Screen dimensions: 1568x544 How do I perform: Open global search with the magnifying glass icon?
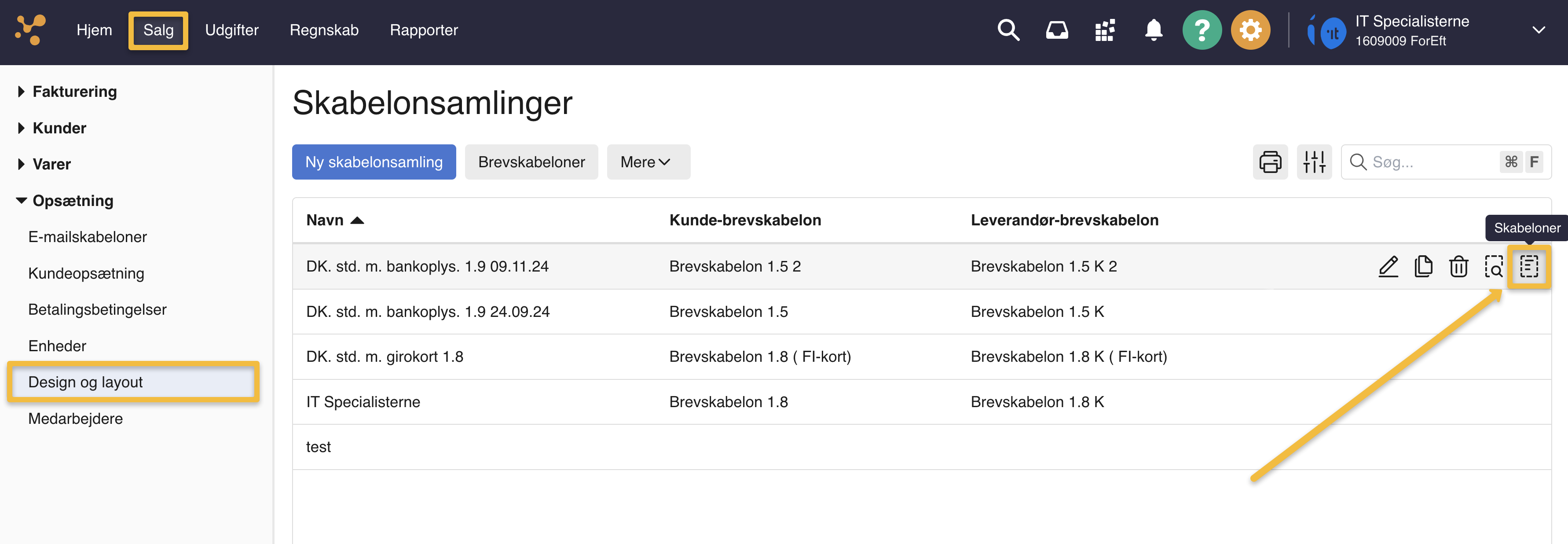click(1009, 29)
